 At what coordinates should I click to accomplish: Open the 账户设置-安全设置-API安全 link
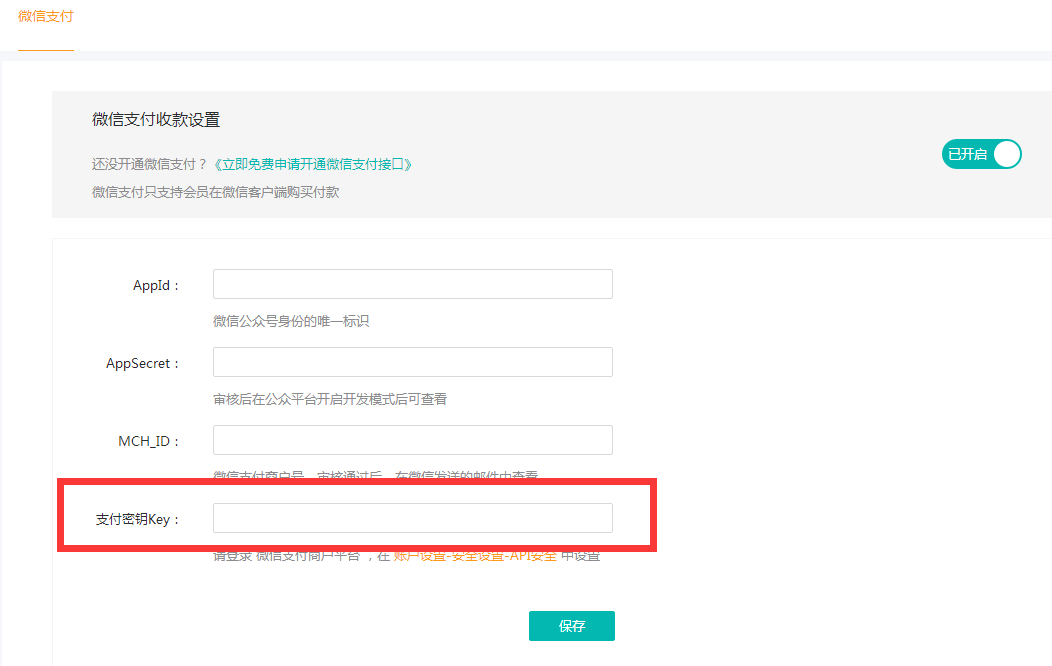click(475, 556)
